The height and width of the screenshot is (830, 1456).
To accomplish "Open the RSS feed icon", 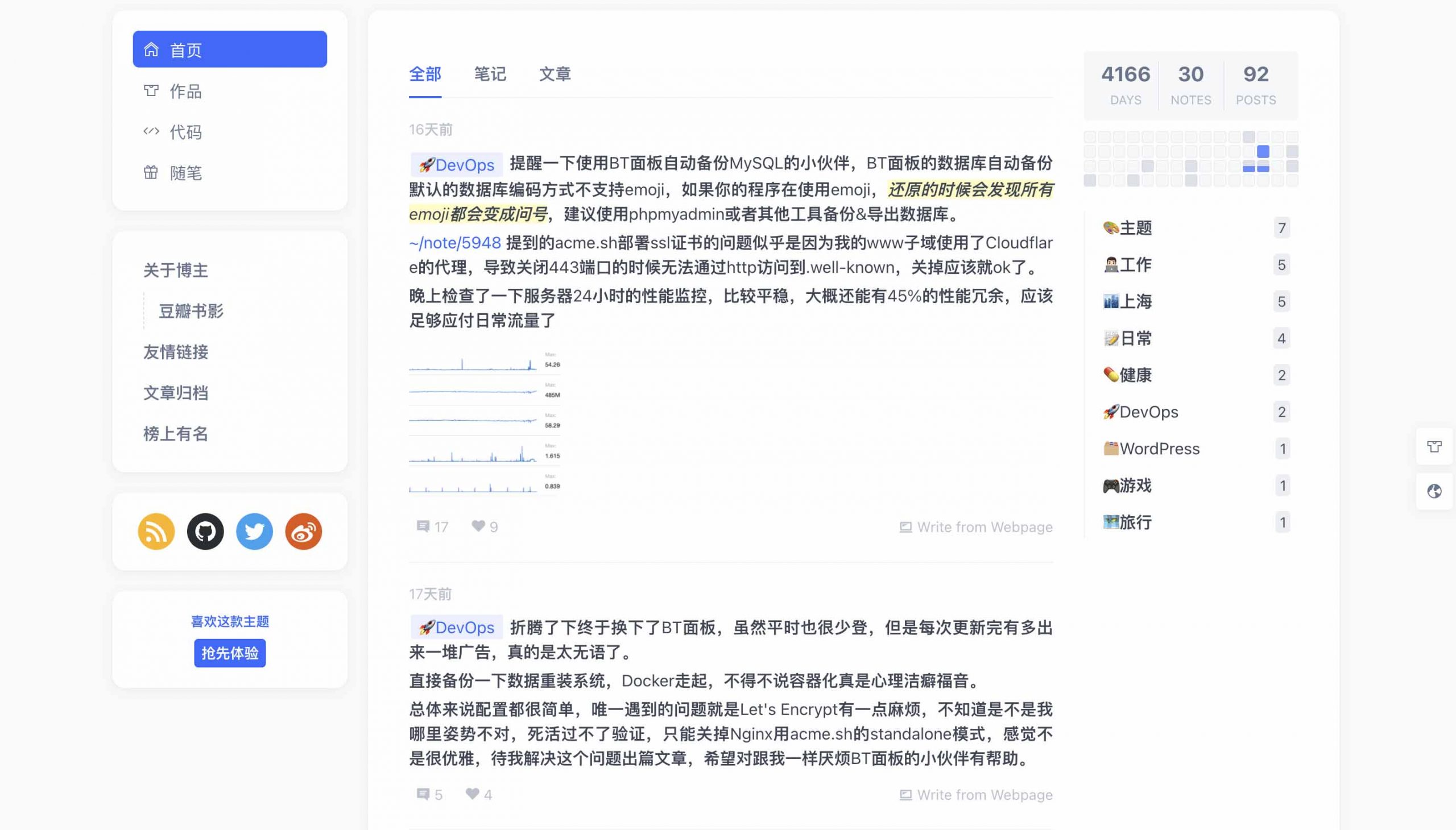I will (x=156, y=532).
